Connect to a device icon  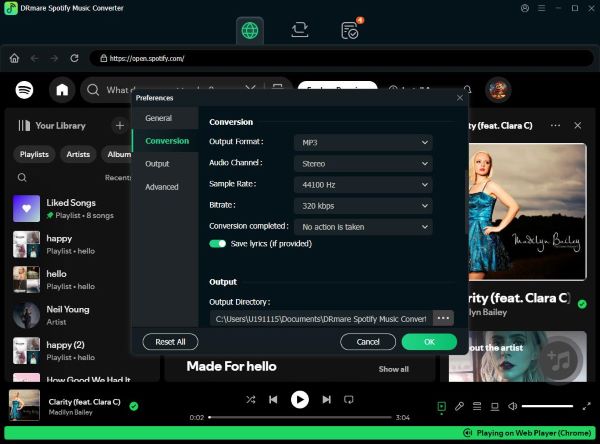[495, 406]
